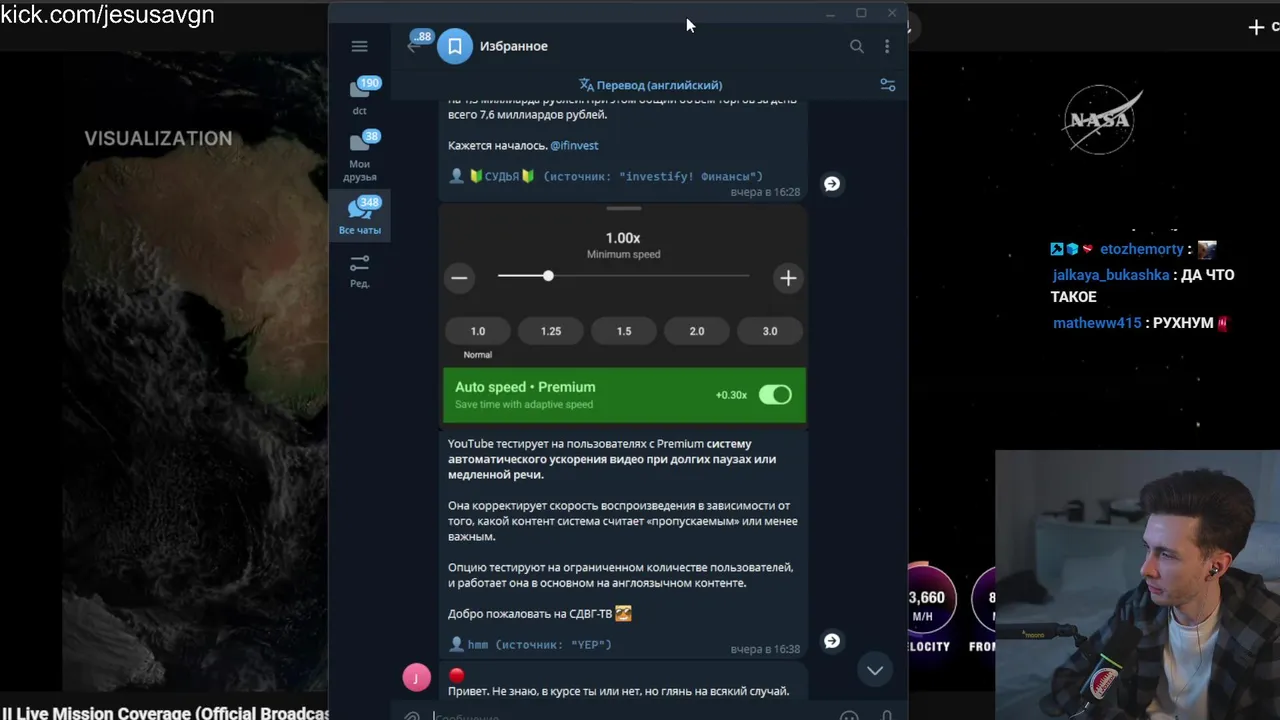Open the dct chat folder

tap(360, 97)
